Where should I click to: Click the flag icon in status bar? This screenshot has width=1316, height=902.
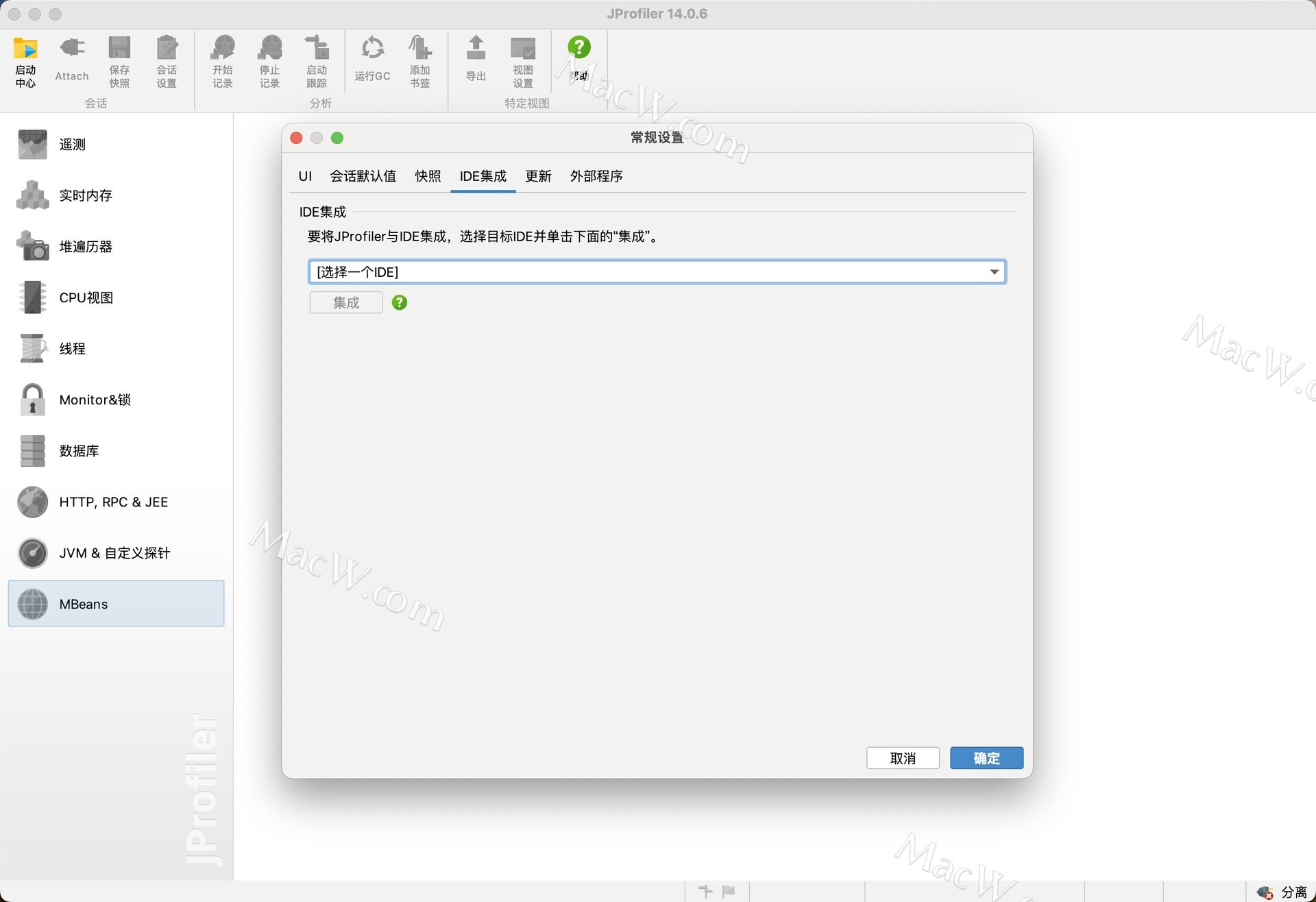point(729,891)
